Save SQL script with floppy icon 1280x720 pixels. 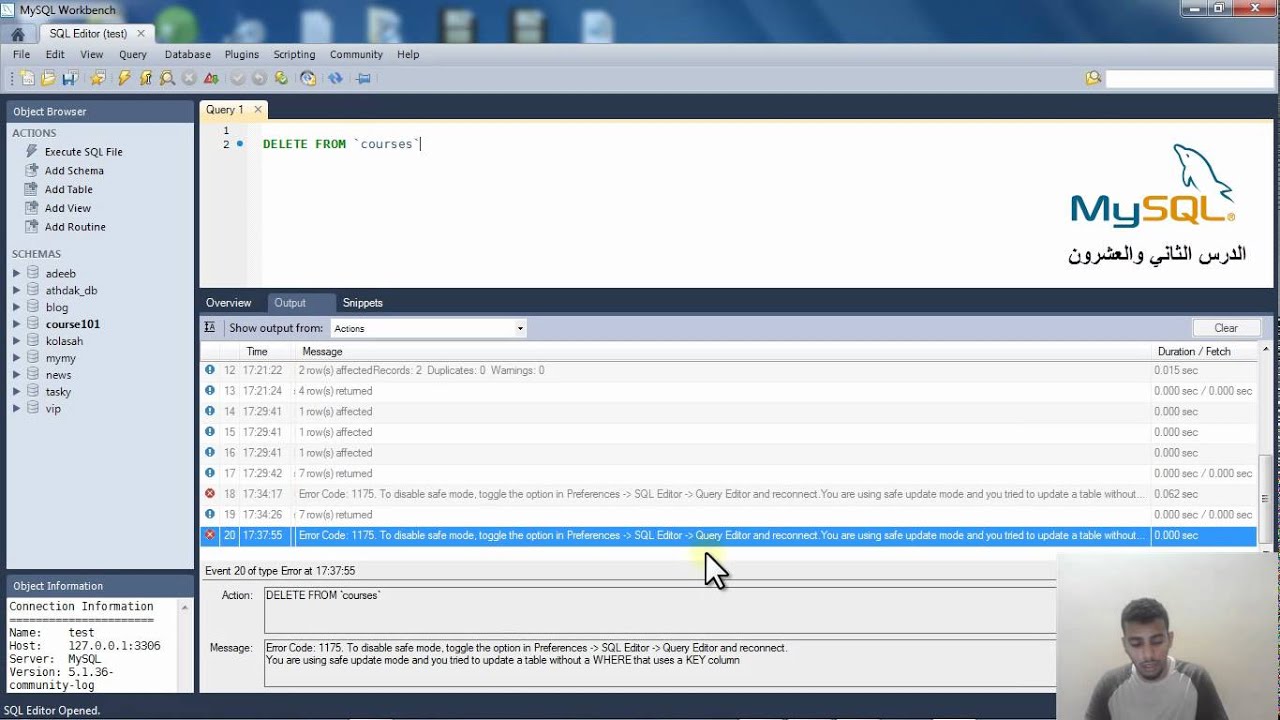tap(70, 78)
